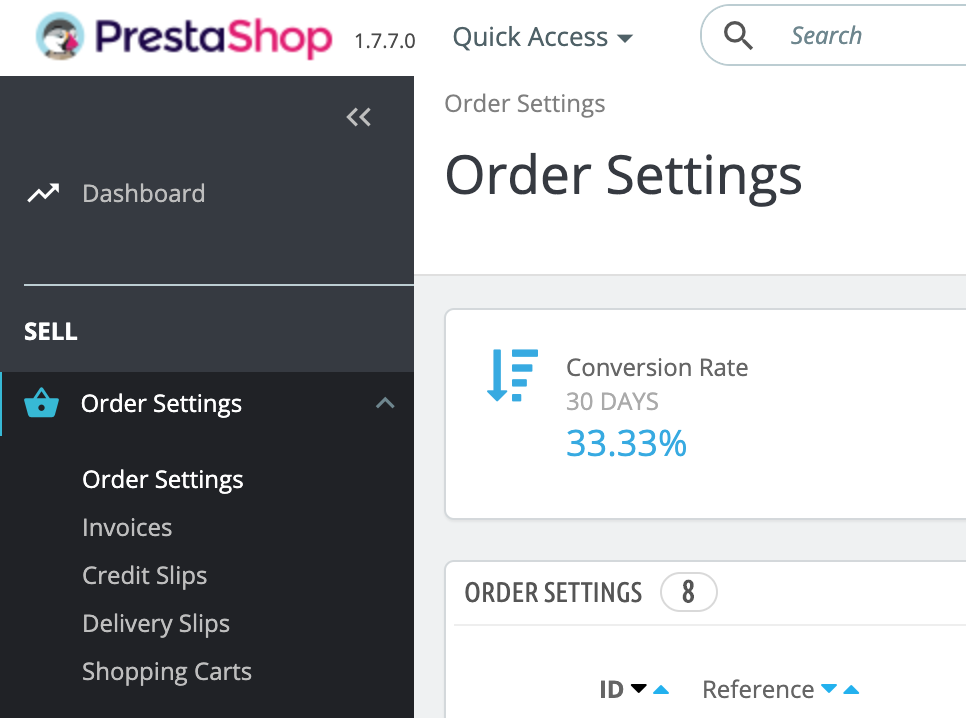
Task: Sort ID column descending with black arrow
Action: tap(639, 688)
